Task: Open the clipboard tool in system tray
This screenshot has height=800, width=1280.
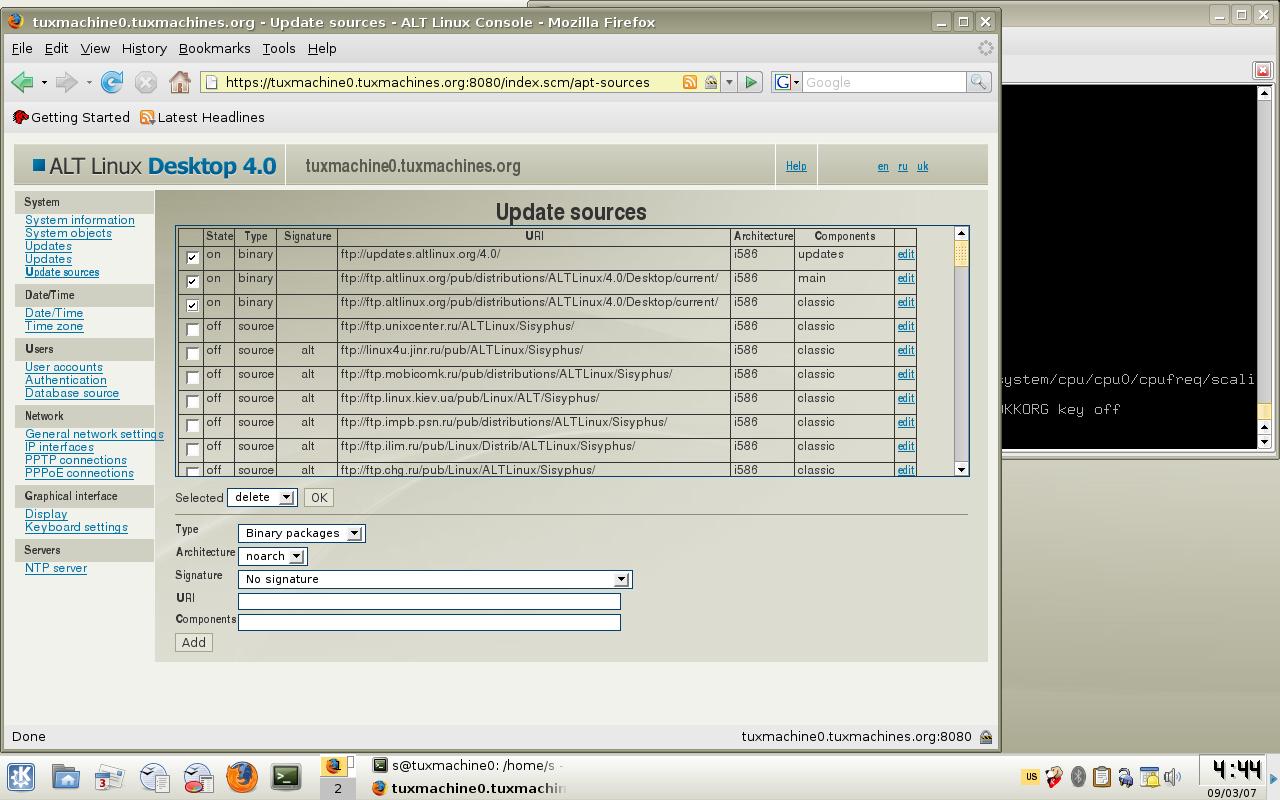Action: [x=1102, y=777]
